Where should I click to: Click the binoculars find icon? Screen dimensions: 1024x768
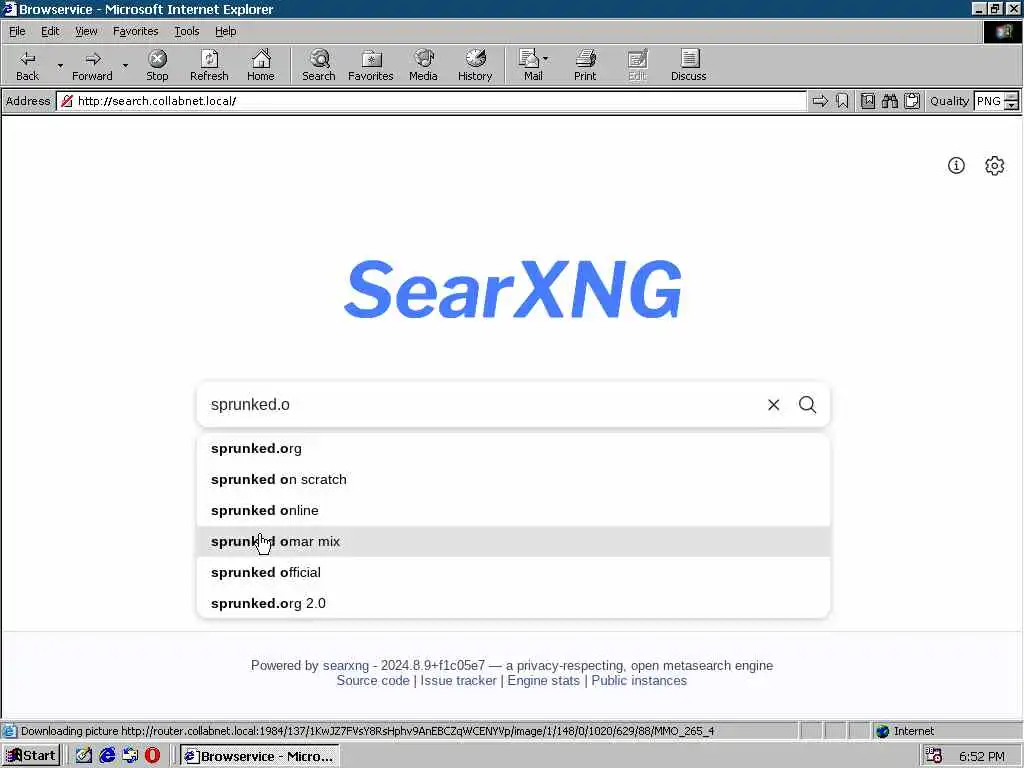click(889, 101)
